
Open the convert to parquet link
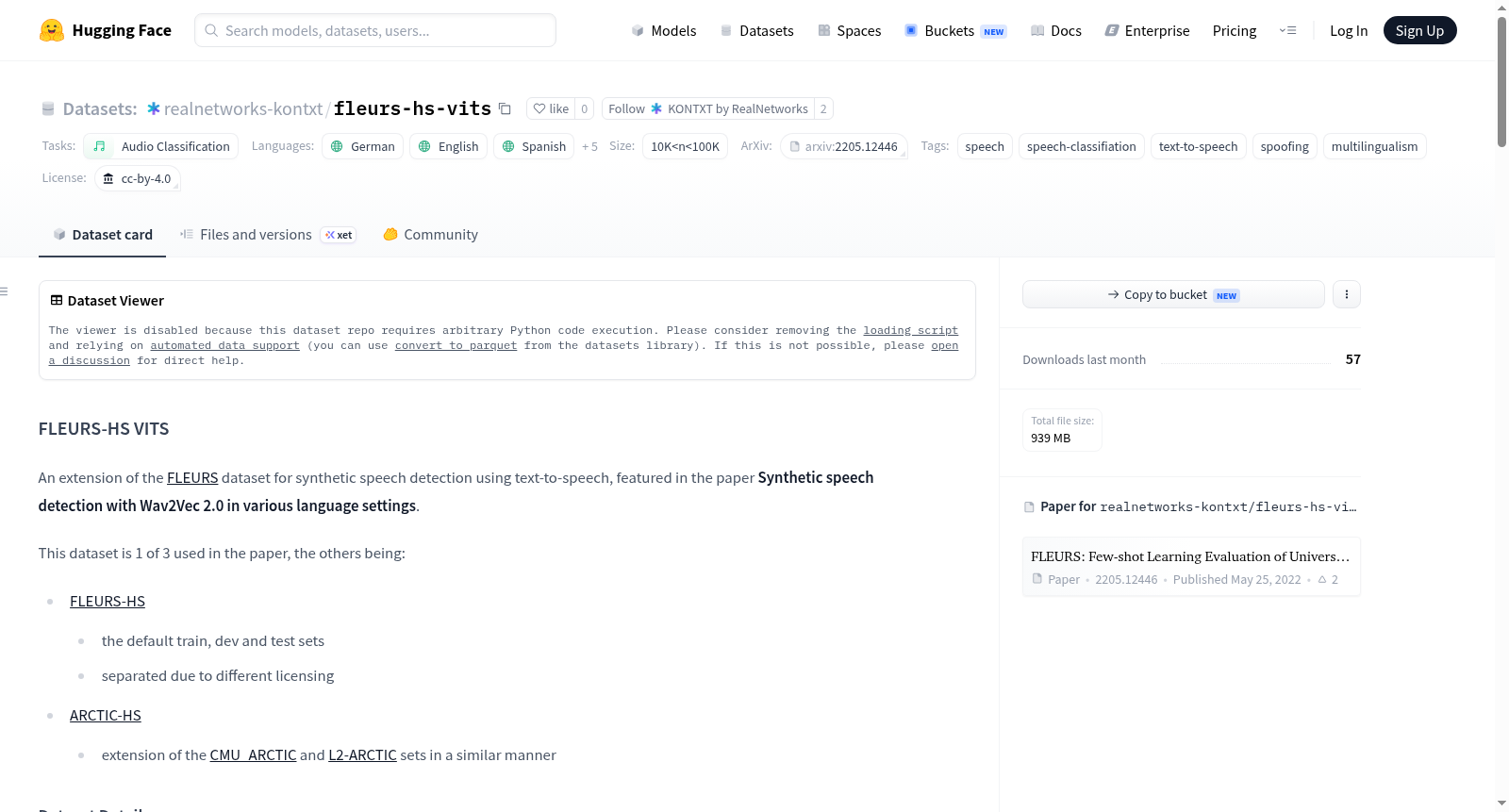(456, 345)
